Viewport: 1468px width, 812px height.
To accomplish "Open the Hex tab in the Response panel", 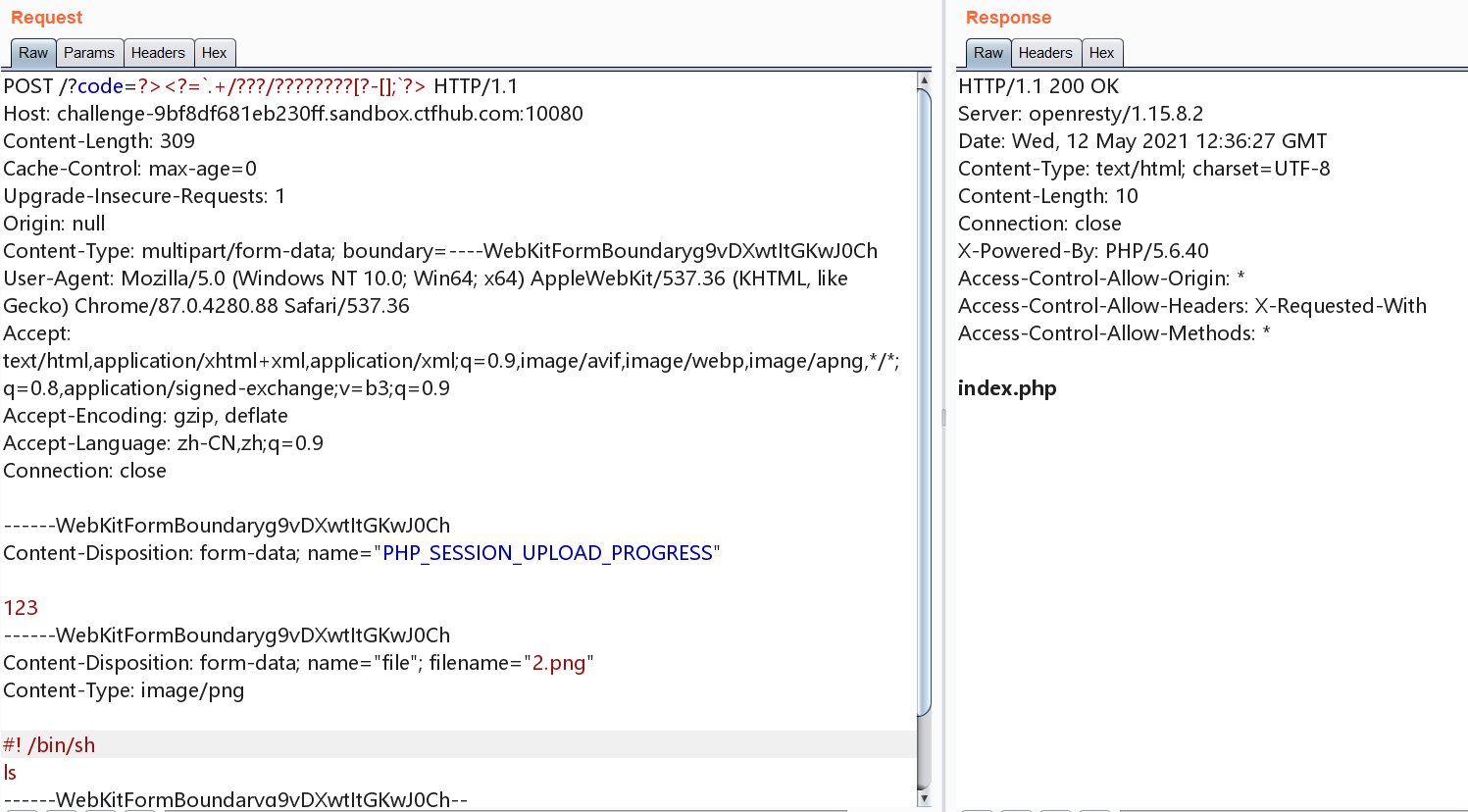I will click(1101, 53).
